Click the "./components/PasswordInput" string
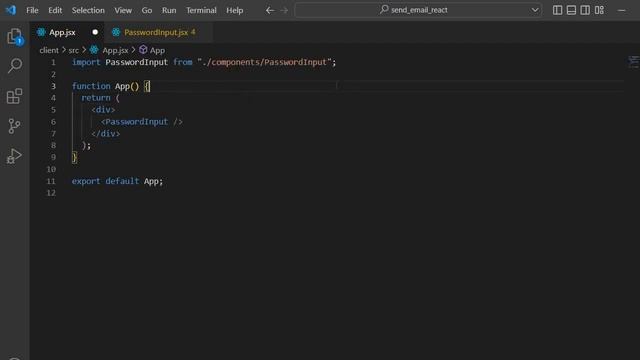The image size is (640, 360). (264, 62)
